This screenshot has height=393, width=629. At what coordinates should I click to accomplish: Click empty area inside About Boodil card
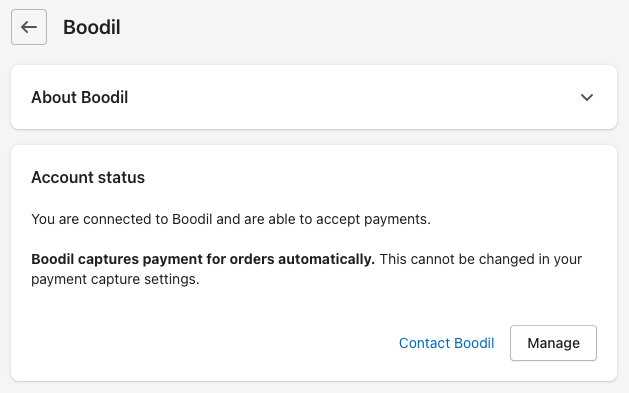(353, 97)
